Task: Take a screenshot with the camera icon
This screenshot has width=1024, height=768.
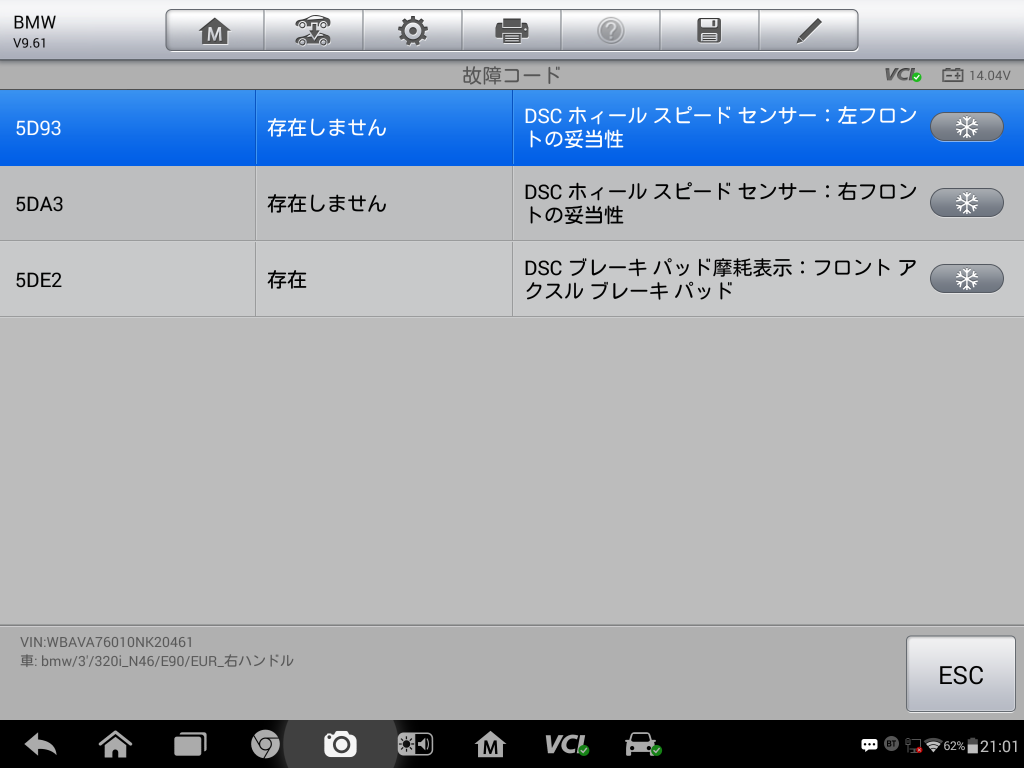Action: (340, 744)
